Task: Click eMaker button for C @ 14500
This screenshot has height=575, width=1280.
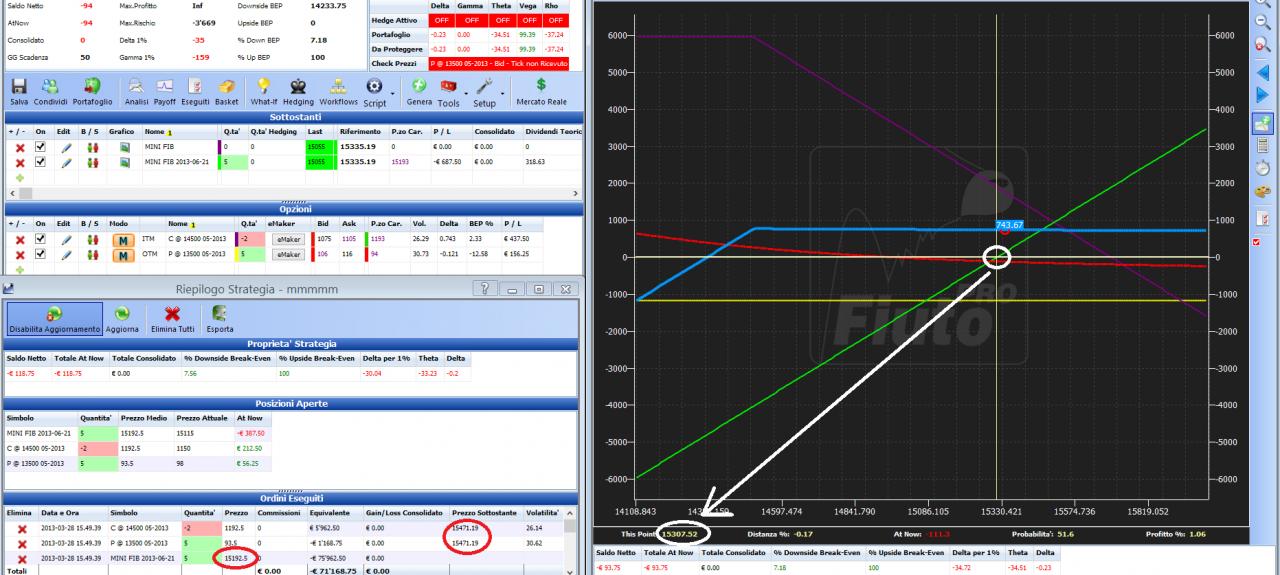Action: (288, 240)
